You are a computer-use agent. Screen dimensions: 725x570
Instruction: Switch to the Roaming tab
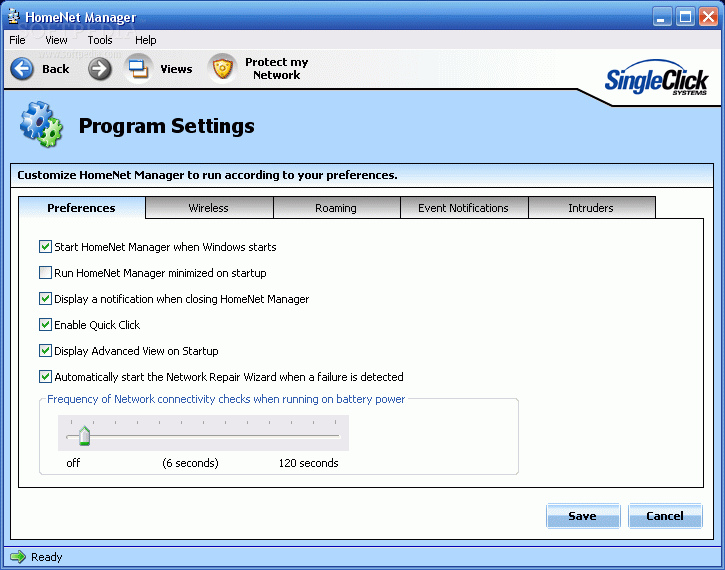coord(336,208)
